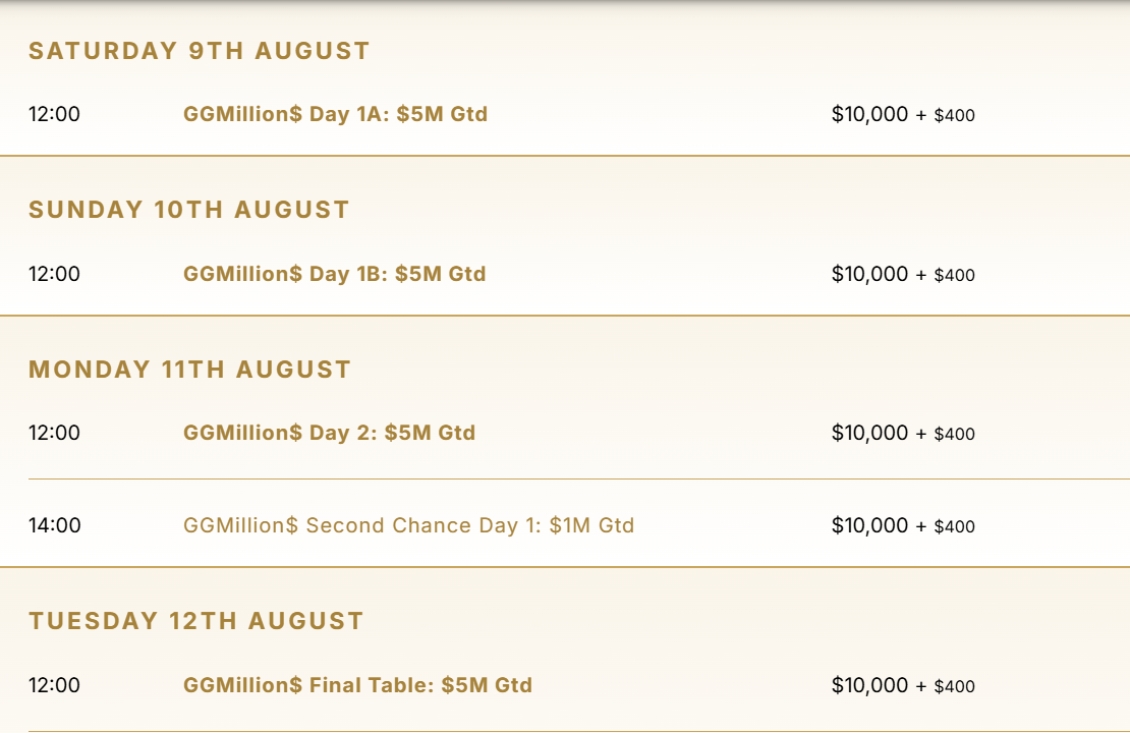Screen dimensions: 1130x733
Task: Select the 14:00 time for Second Chance
Action: tap(55, 525)
